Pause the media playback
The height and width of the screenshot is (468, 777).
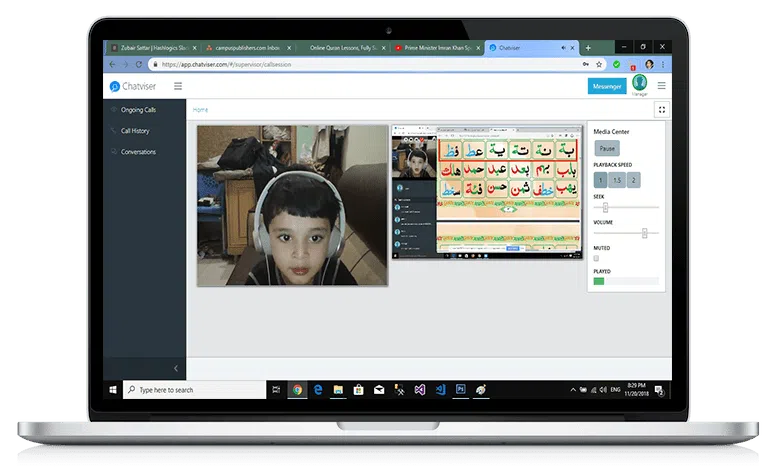coord(607,148)
